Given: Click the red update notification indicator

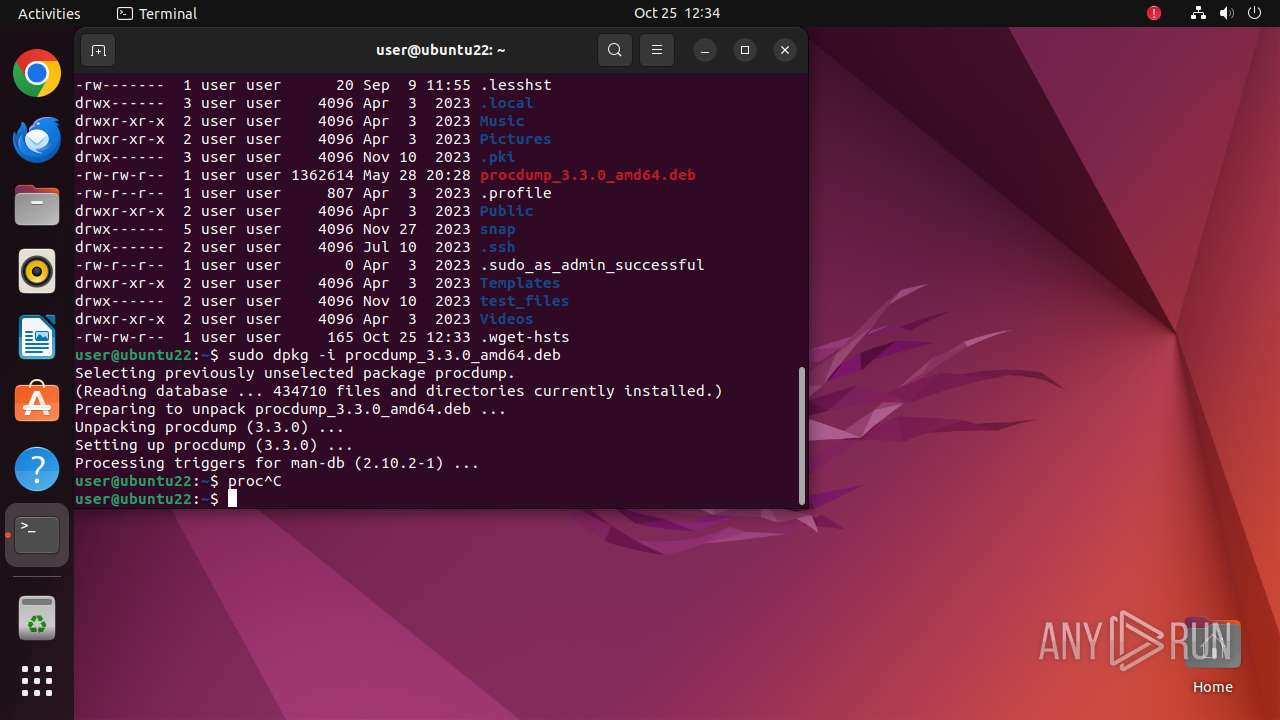Looking at the screenshot, I should click(1154, 13).
